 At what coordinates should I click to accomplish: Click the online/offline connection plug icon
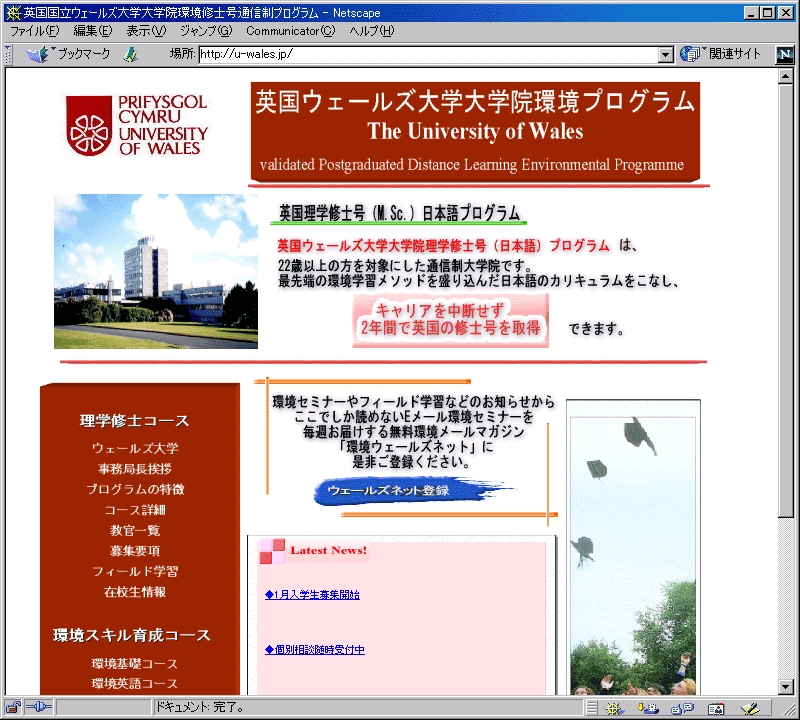tap(39, 707)
